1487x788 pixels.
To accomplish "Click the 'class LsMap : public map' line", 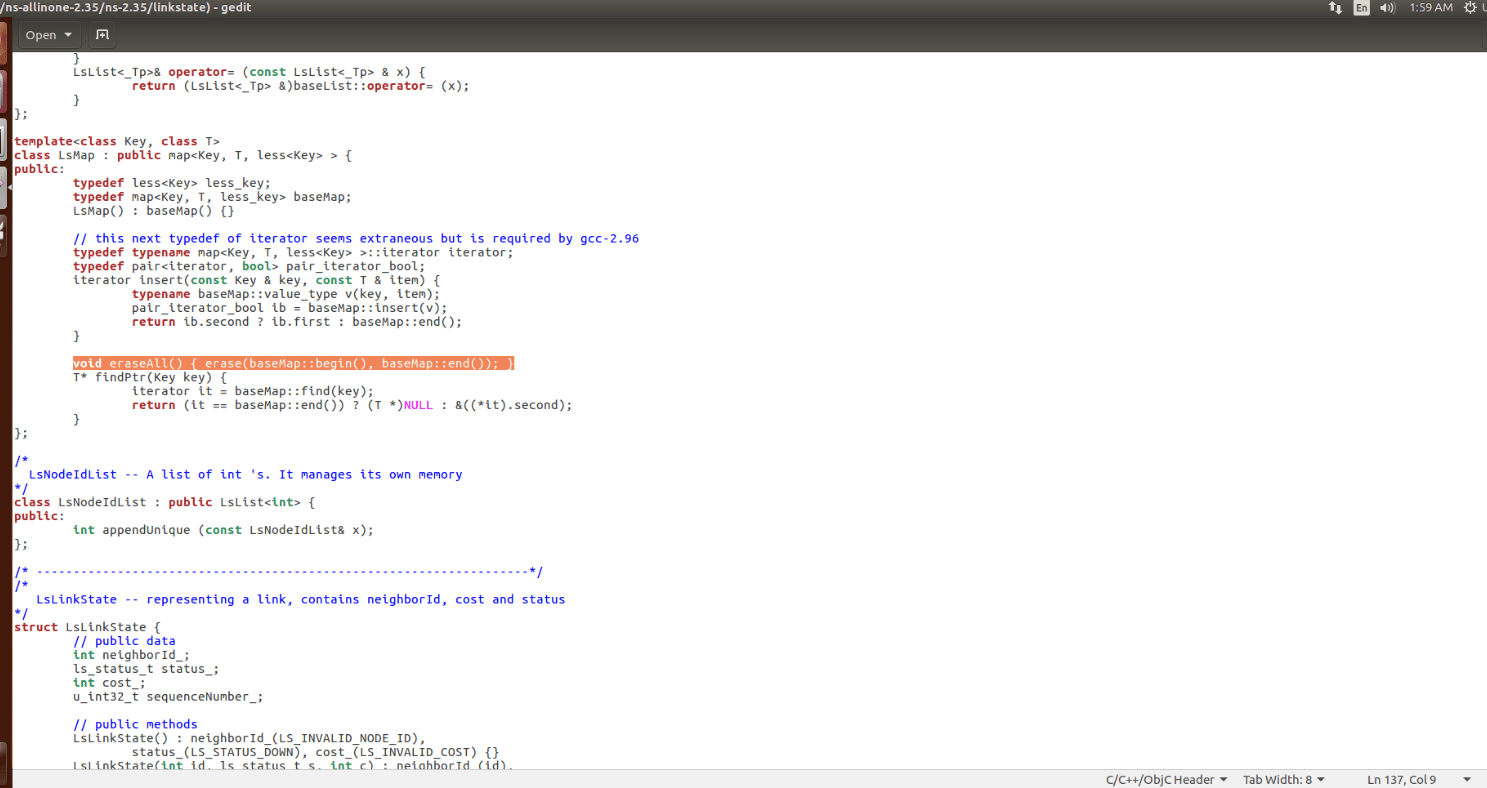I will (183, 155).
